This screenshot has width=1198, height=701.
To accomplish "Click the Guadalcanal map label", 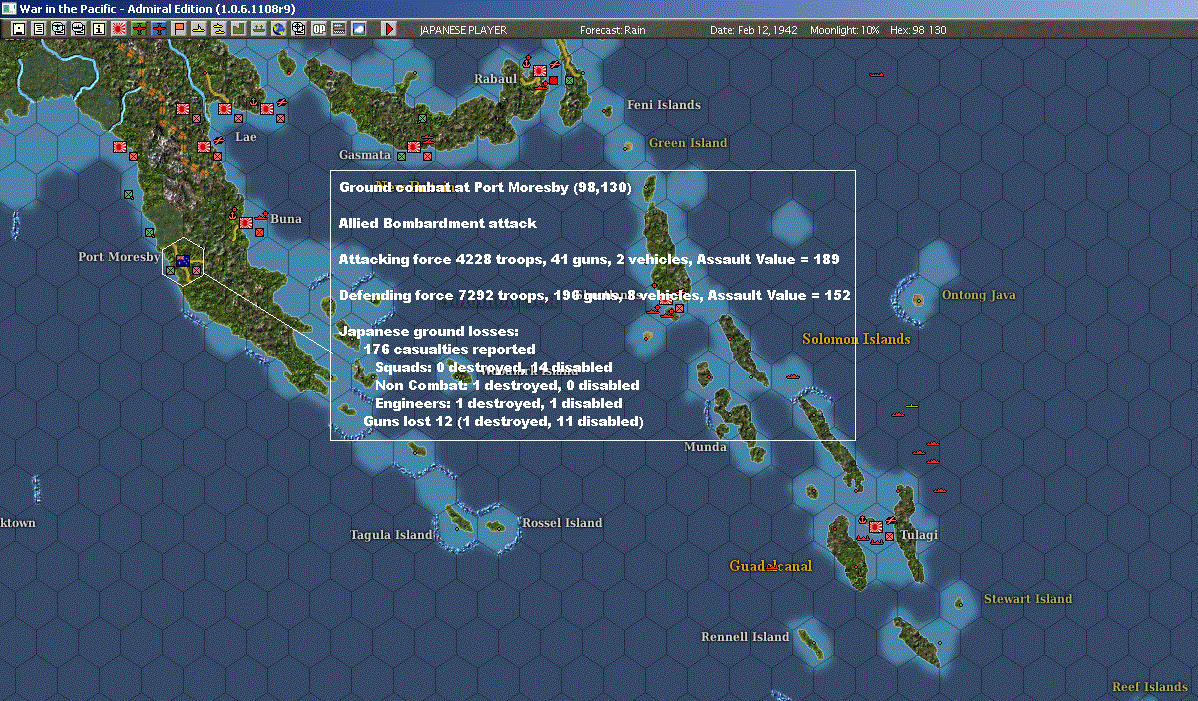I will click(770, 566).
